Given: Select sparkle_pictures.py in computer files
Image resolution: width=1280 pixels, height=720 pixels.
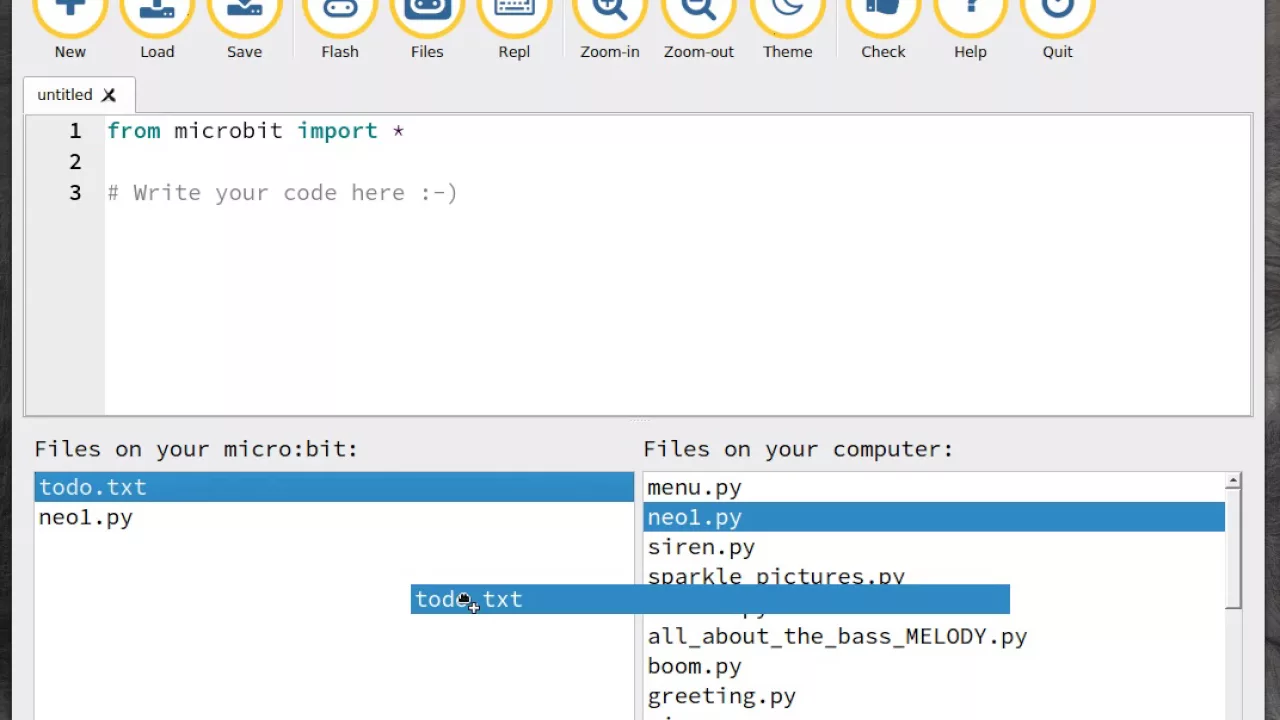Looking at the screenshot, I should pos(934,575).
